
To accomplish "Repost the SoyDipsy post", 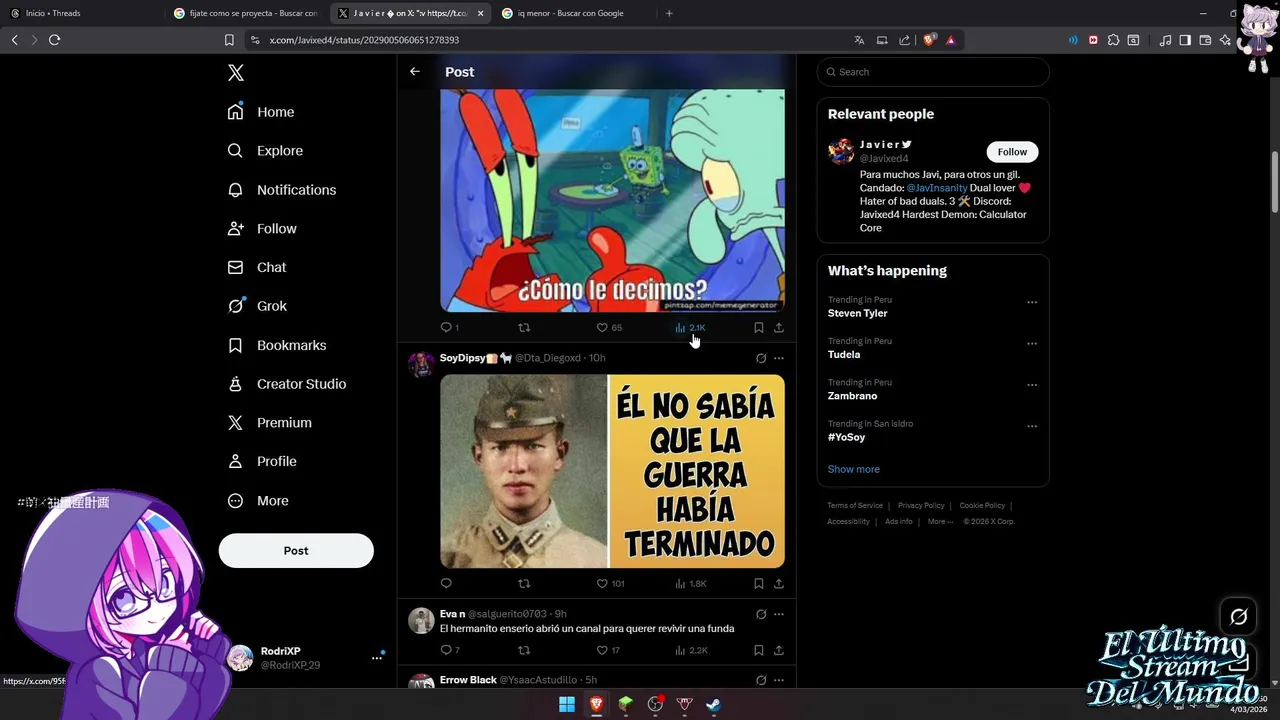I will point(524,584).
